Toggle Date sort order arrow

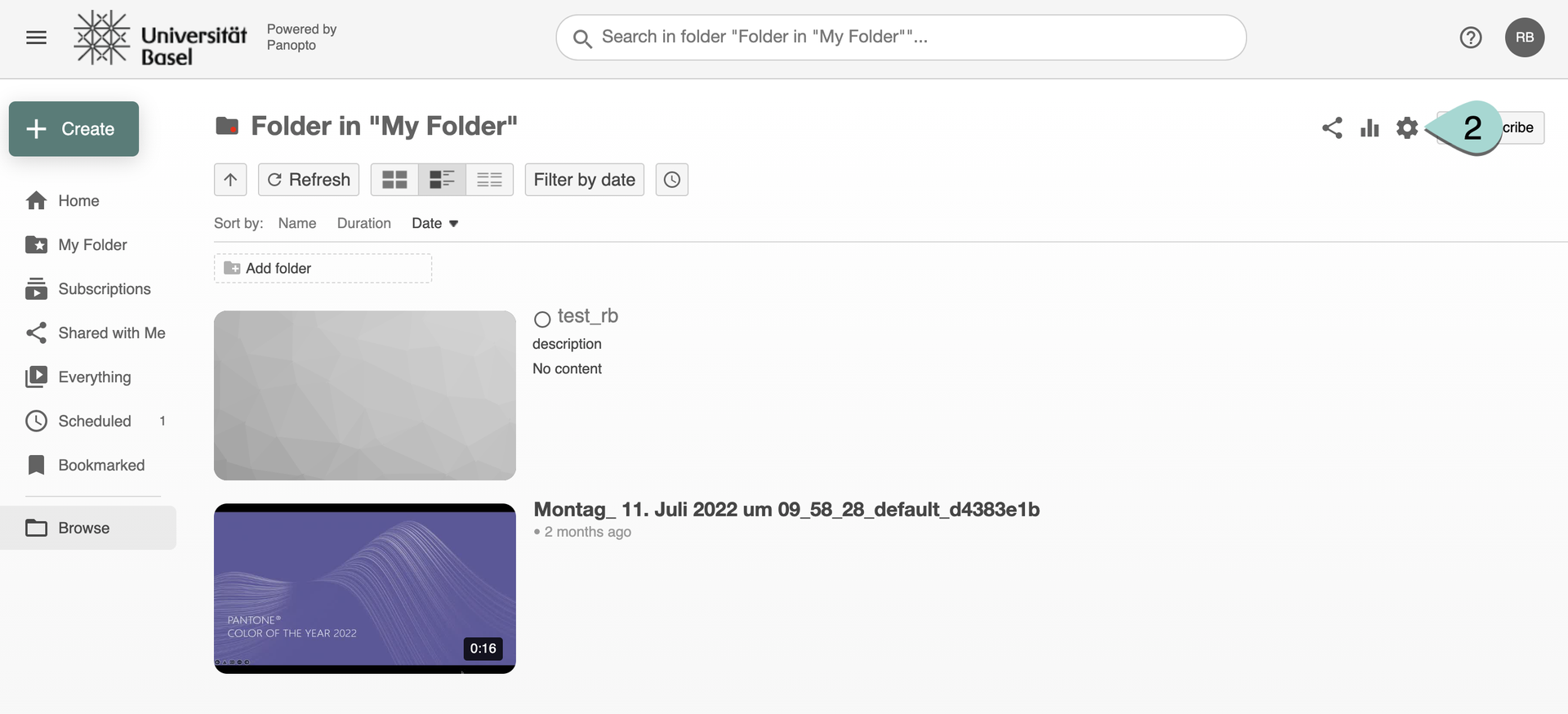(454, 224)
